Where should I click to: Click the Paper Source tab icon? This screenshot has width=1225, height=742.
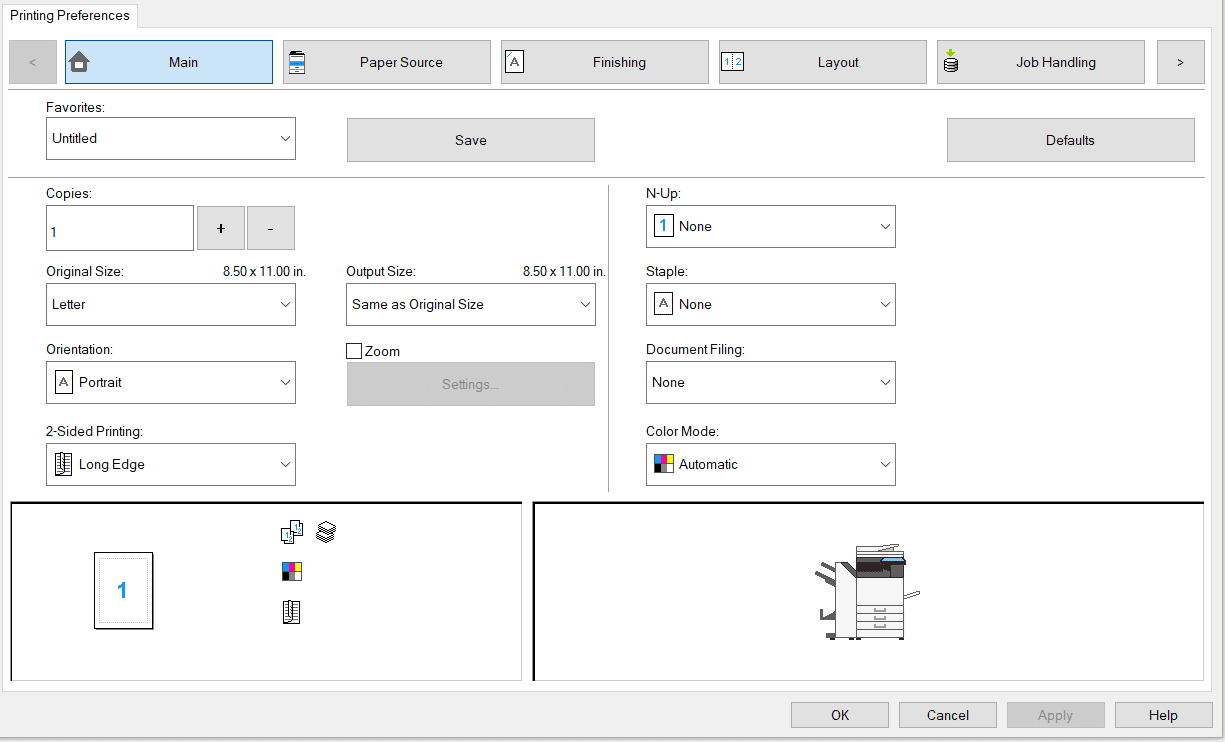pos(297,61)
